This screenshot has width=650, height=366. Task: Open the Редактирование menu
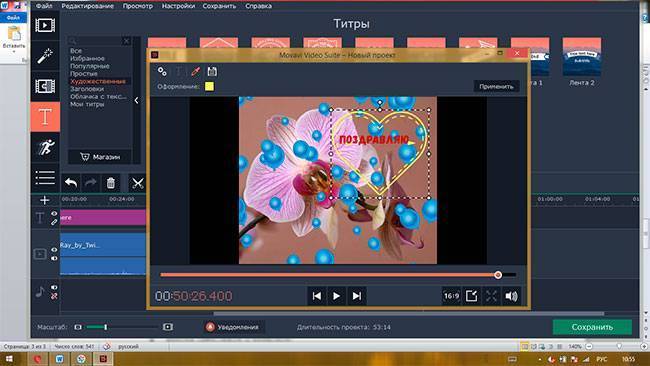click(87, 6)
